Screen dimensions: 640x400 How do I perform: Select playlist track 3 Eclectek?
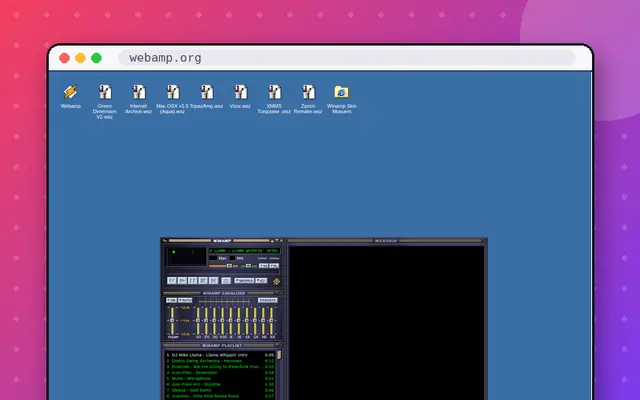click(x=220, y=367)
